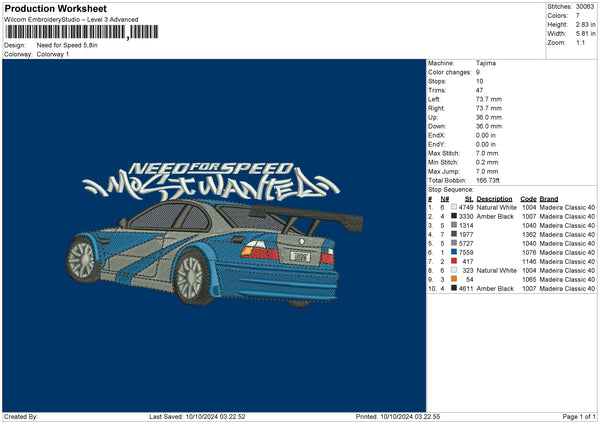Select the black swatch in stop row 2

coord(454,216)
